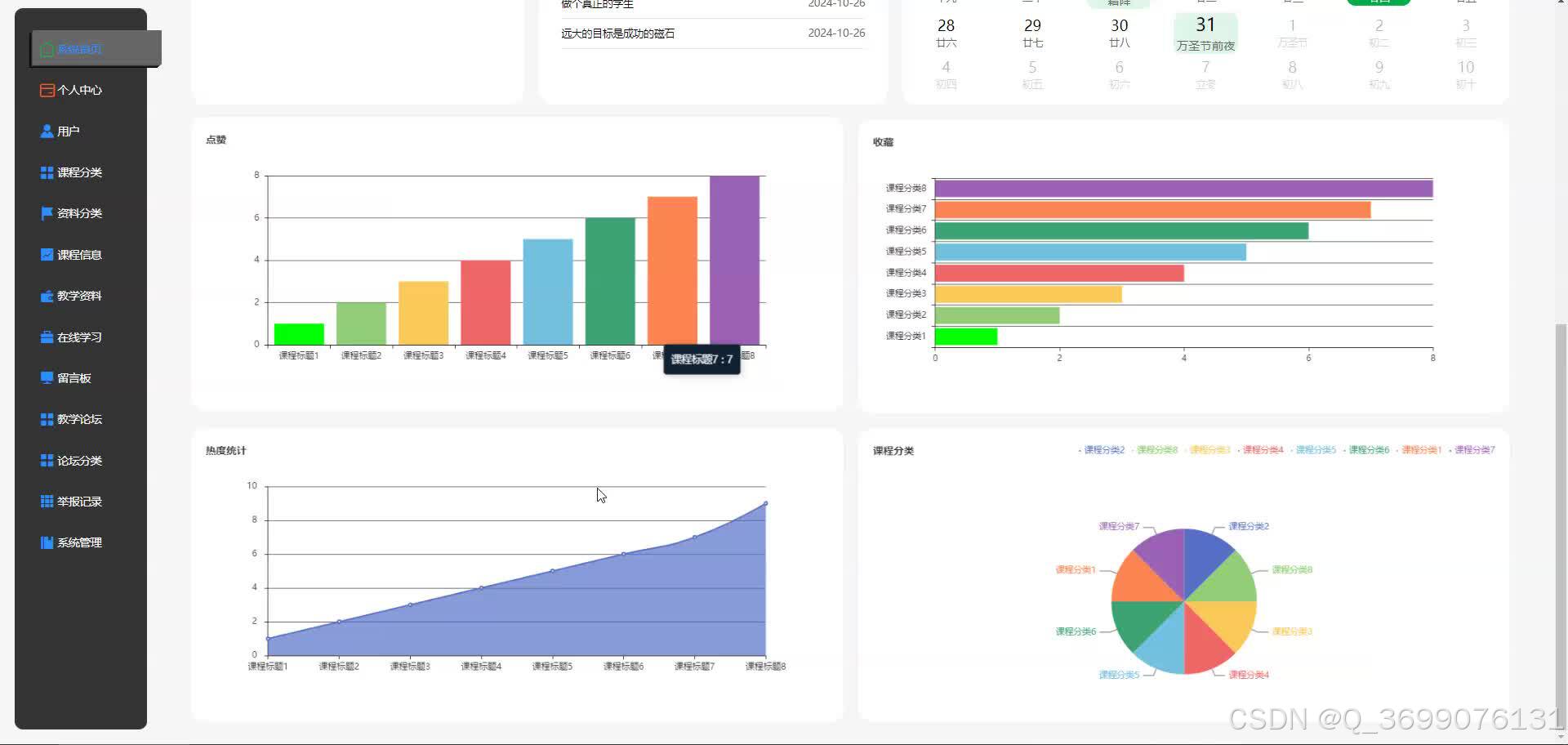Viewport: 1568px width, 745px height.
Task: Toggle the 课程分类1 pie legend entry
Action: (x=1419, y=450)
